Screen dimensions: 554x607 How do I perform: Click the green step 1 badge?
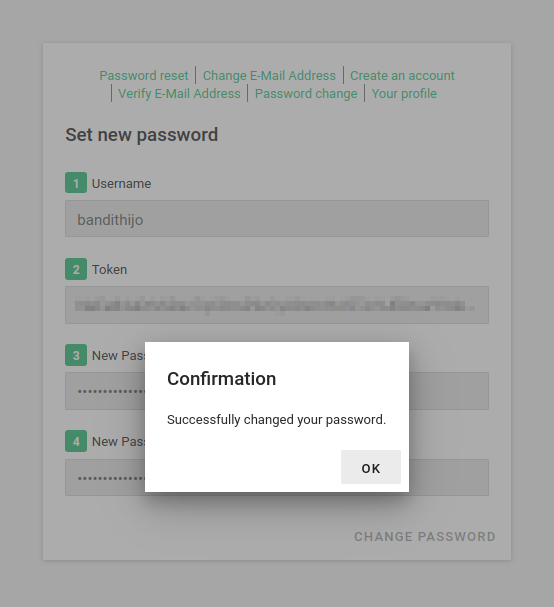(x=76, y=183)
